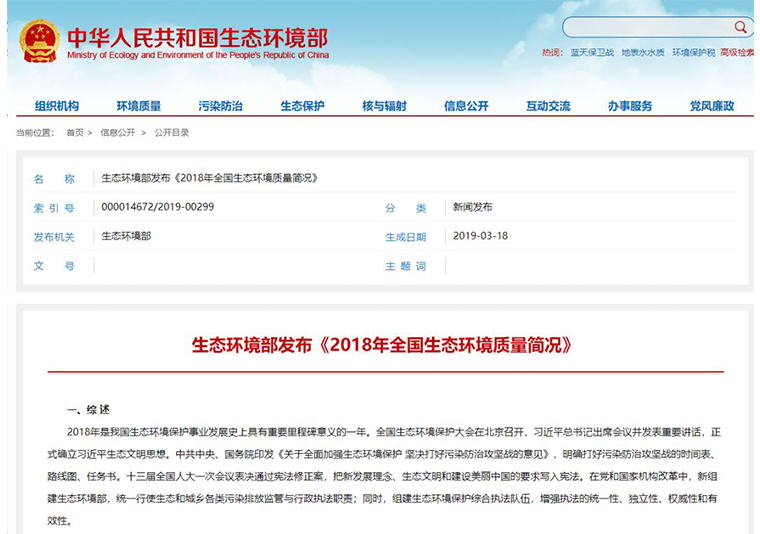The image size is (760, 534).
Task: Select index number 000014672/2019-00299
Action: click(x=158, y=207)
